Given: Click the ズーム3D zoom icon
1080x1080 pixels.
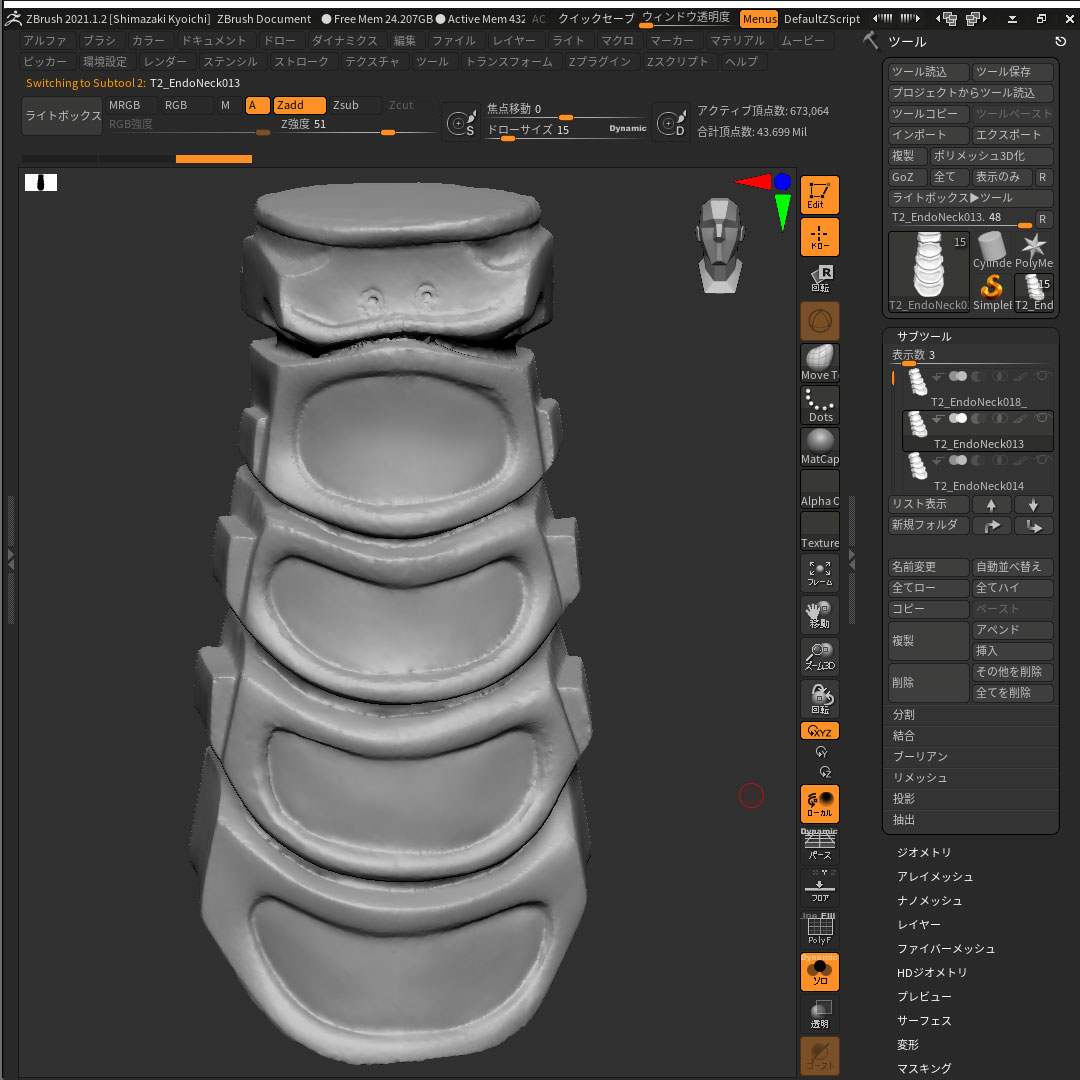Looking at the screenshot, I should tap(819, 657).
